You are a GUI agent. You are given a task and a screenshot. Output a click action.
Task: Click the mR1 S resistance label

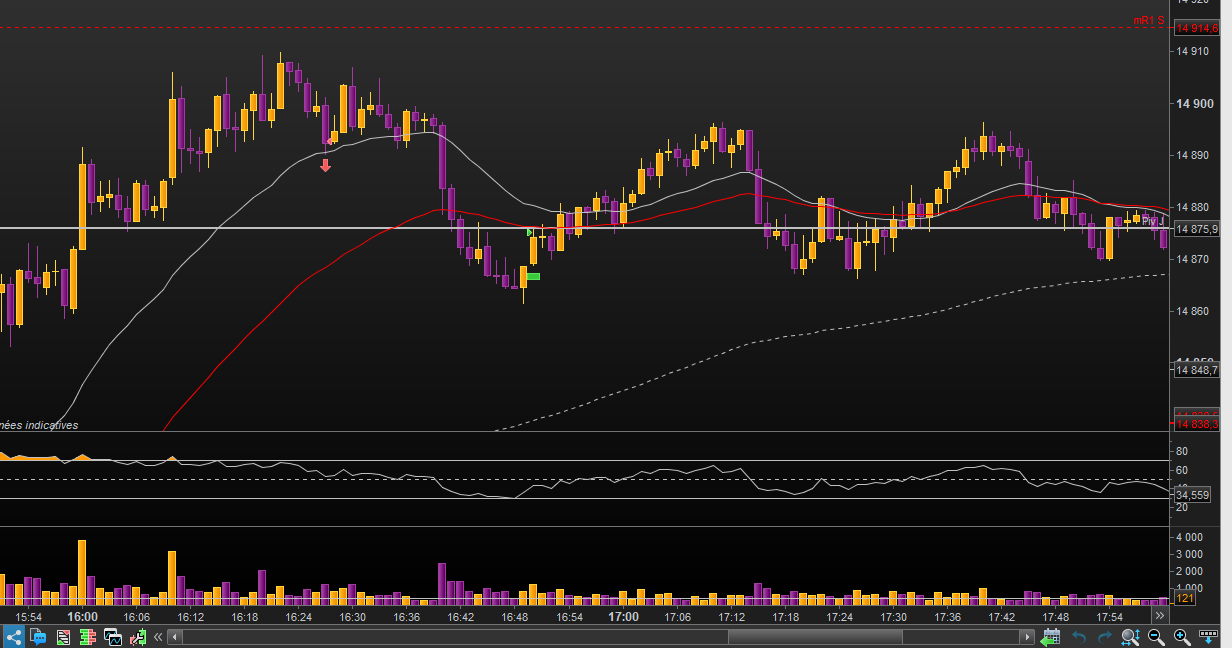(x=1148, y=20)
